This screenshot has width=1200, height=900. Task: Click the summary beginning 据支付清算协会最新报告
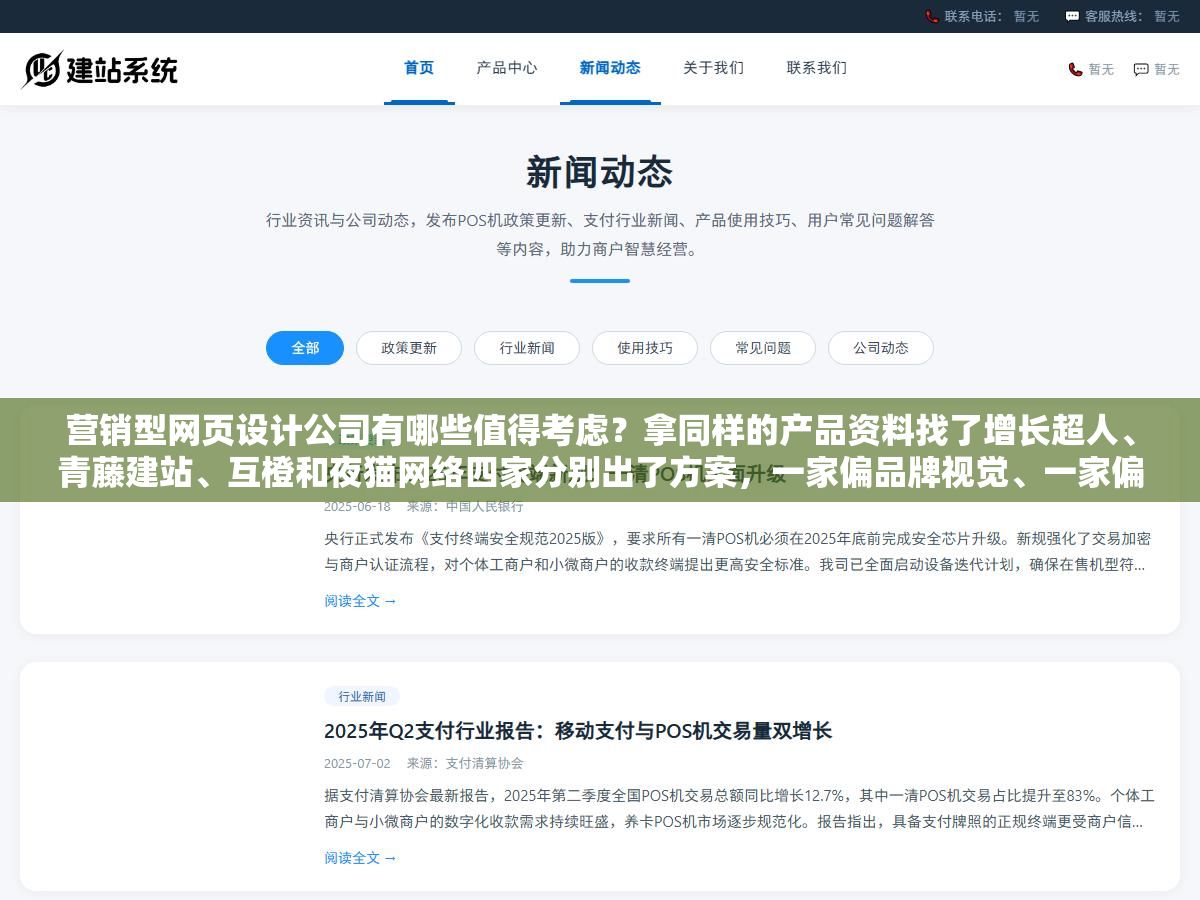click(739, 809)
